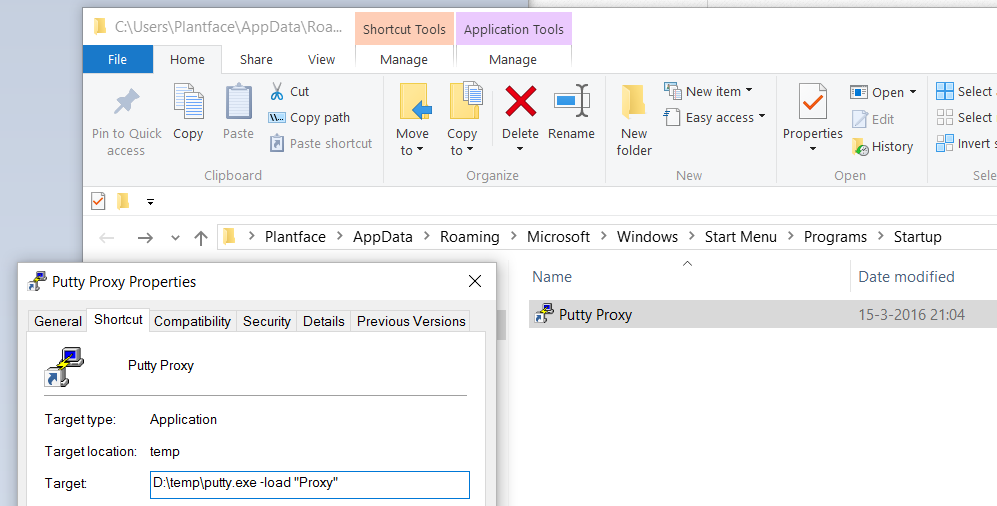The image size is (997, 506).
Task: Close the Putty Proxy Properties dialog
Action: [475, 282]
